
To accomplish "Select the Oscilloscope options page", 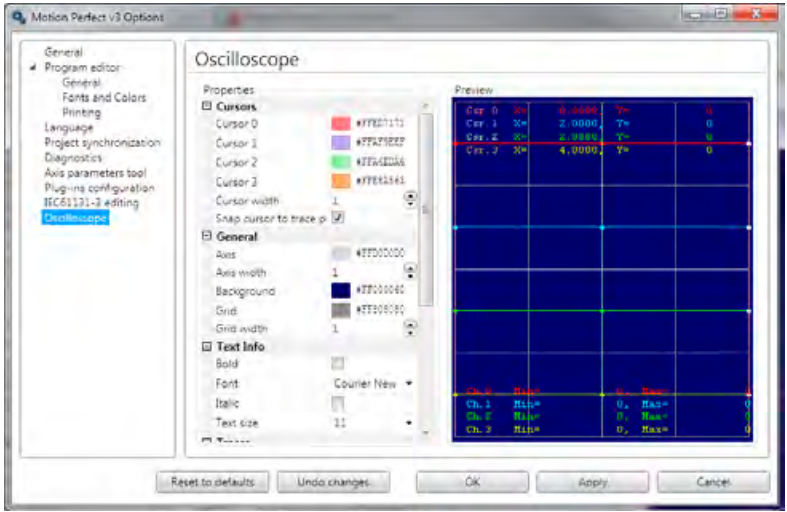I will [x=75, y=218].
